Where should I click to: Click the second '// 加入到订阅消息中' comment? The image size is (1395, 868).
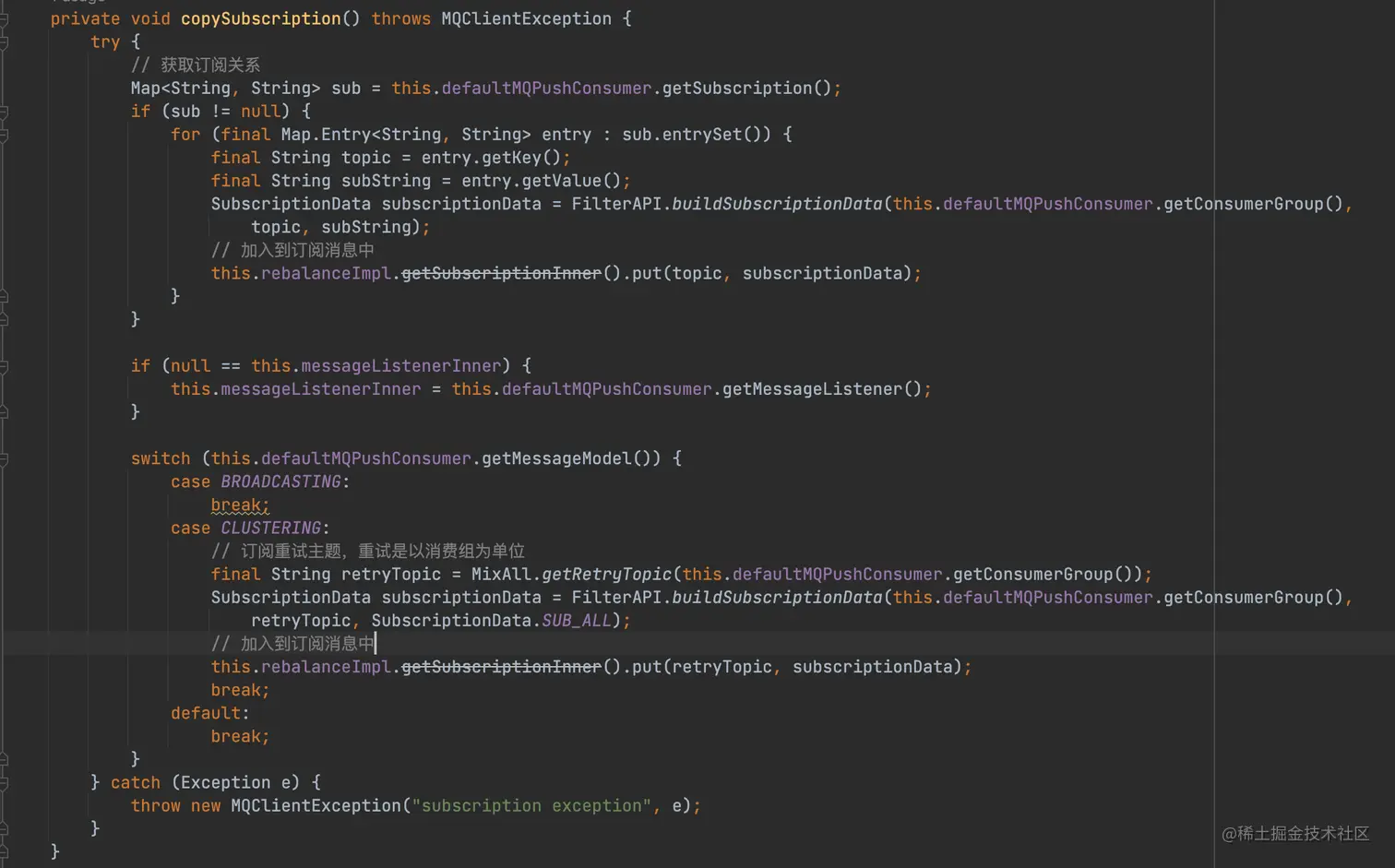[x=292, y=644]
